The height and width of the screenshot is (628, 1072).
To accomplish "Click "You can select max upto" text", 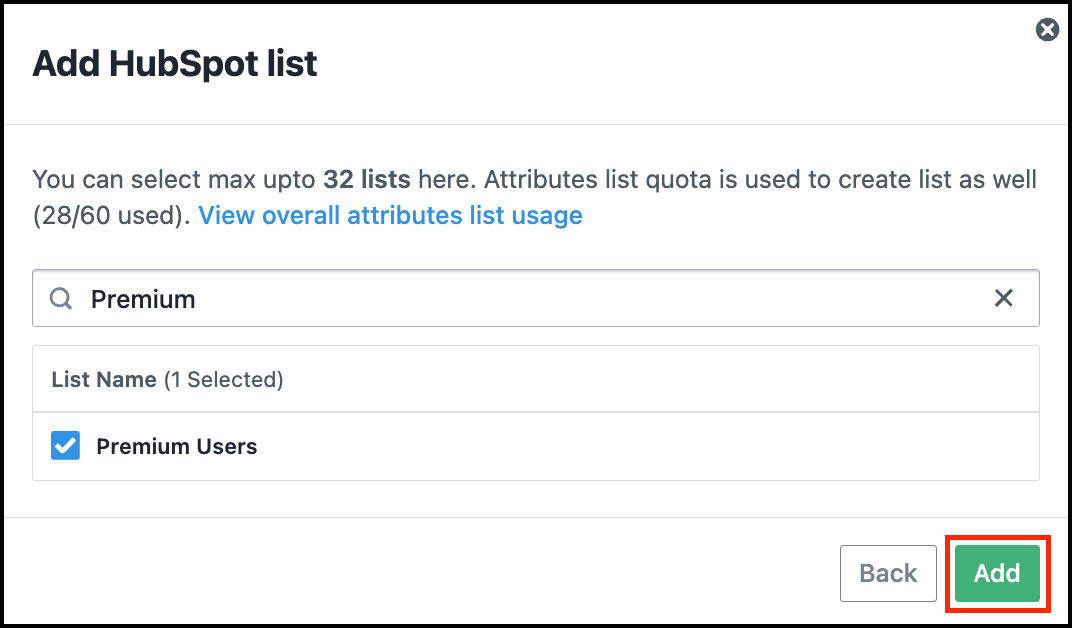I will [174, 179].
